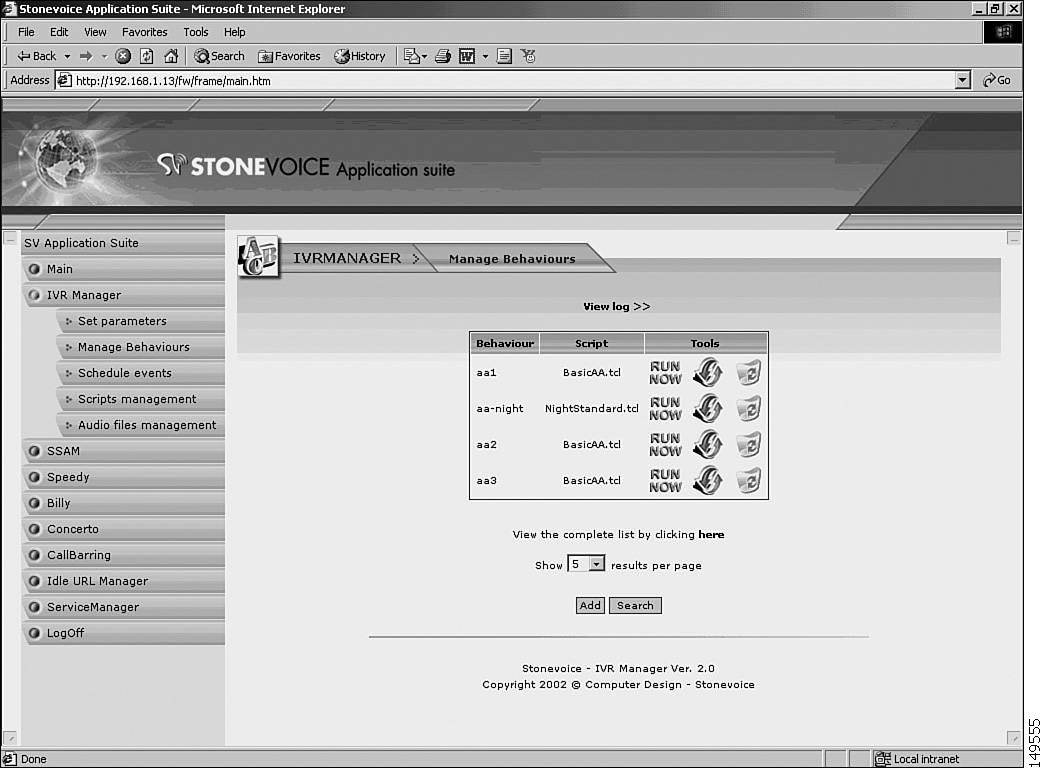Screen dimensions: 1041x768
Task: Click the recycle bin icon for aa3
Action: point(748,480)
